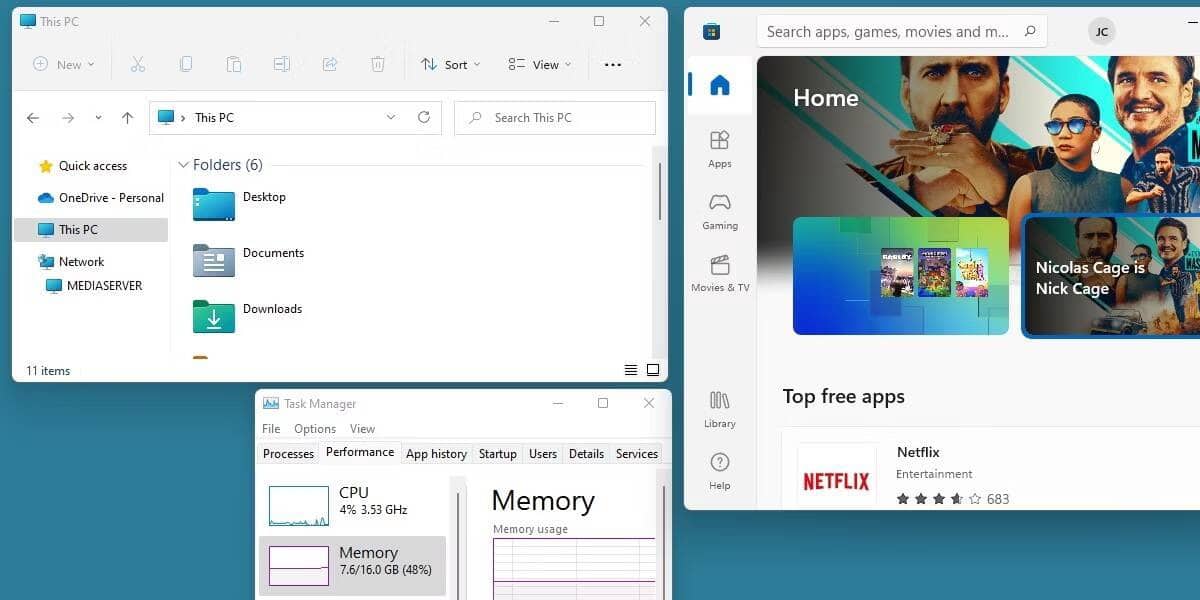The image size is (1200, 600).
Task: Open the Sort dropdown in File Explorer
Action: (451, 64)
